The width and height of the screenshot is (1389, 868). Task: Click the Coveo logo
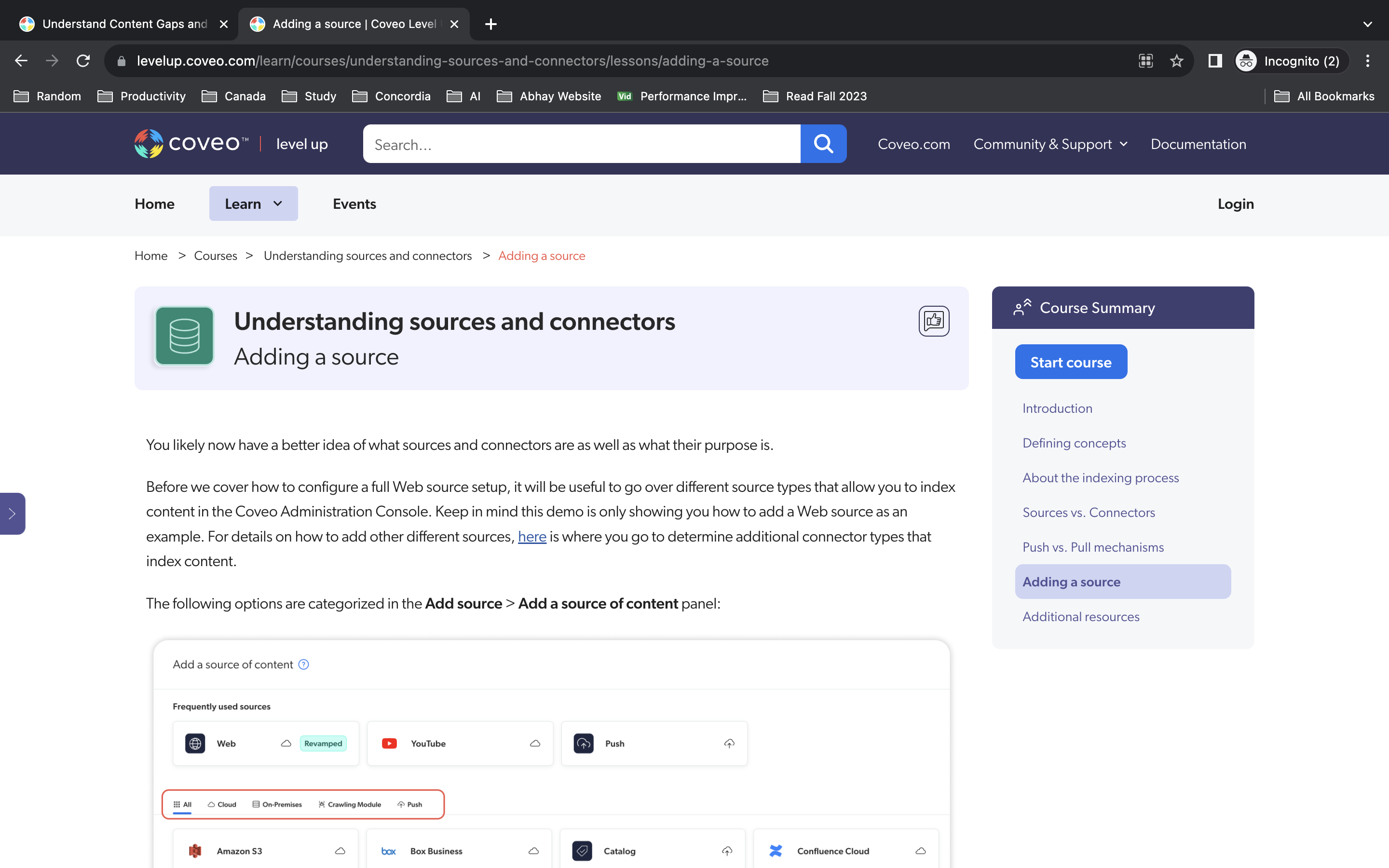(191, 144)
